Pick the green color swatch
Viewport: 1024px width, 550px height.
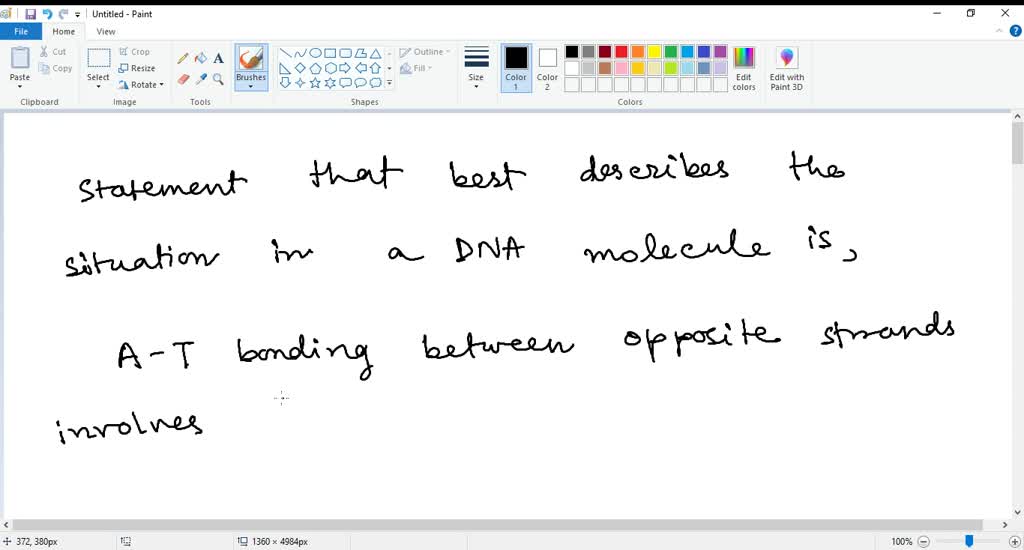[671, 52]
